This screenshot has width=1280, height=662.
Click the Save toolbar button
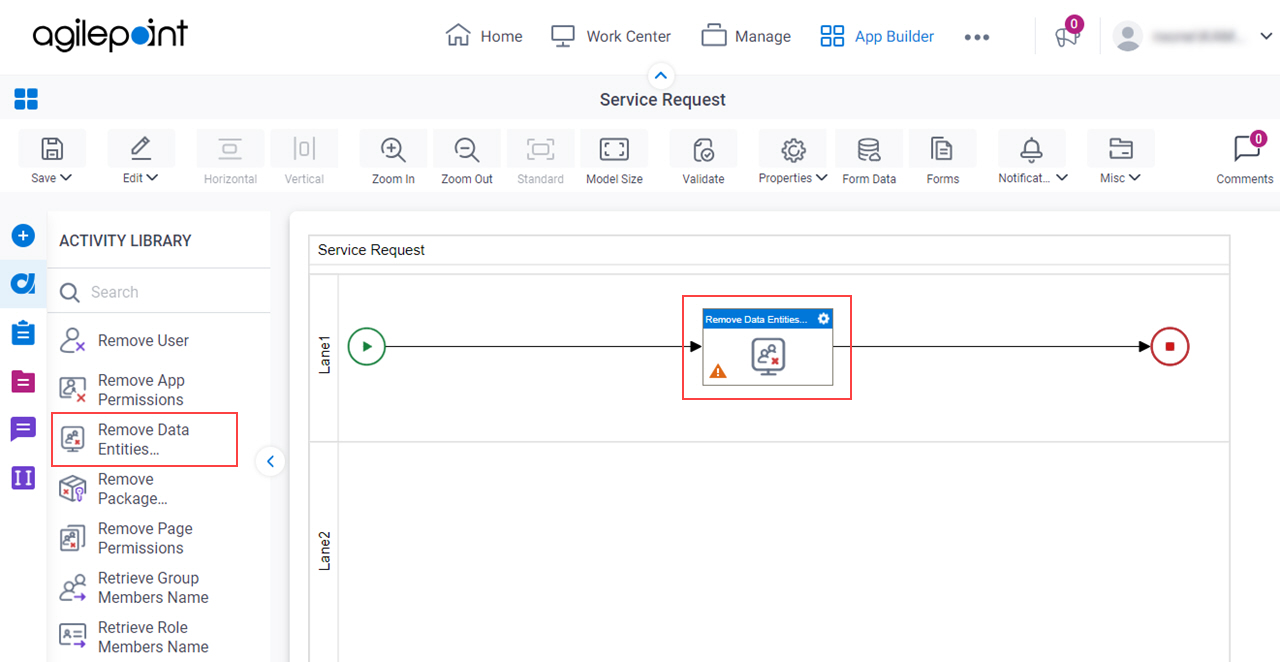click(51, 149)
